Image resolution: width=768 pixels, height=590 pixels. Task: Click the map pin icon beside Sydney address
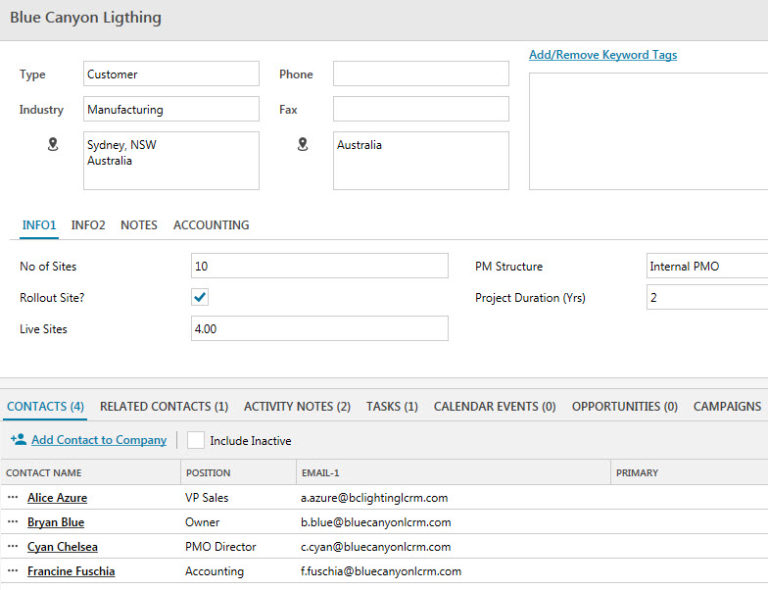[x=53, y=144]
